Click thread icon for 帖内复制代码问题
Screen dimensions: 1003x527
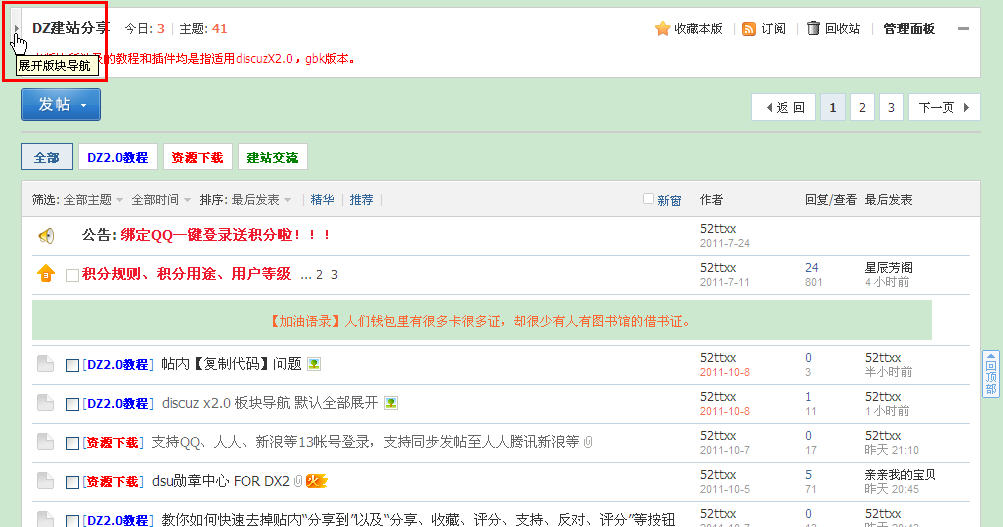(x=45, y=364)
